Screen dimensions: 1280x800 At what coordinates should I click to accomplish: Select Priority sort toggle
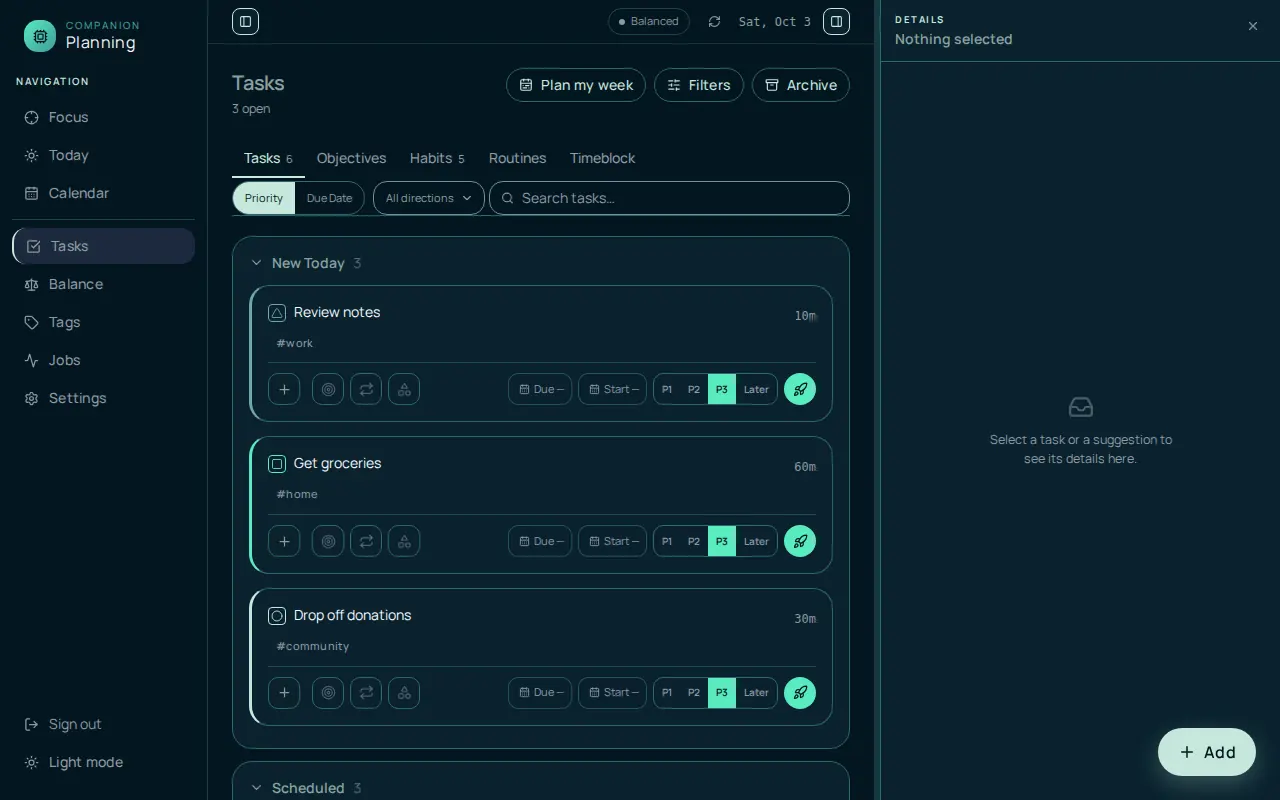[264, 198]
